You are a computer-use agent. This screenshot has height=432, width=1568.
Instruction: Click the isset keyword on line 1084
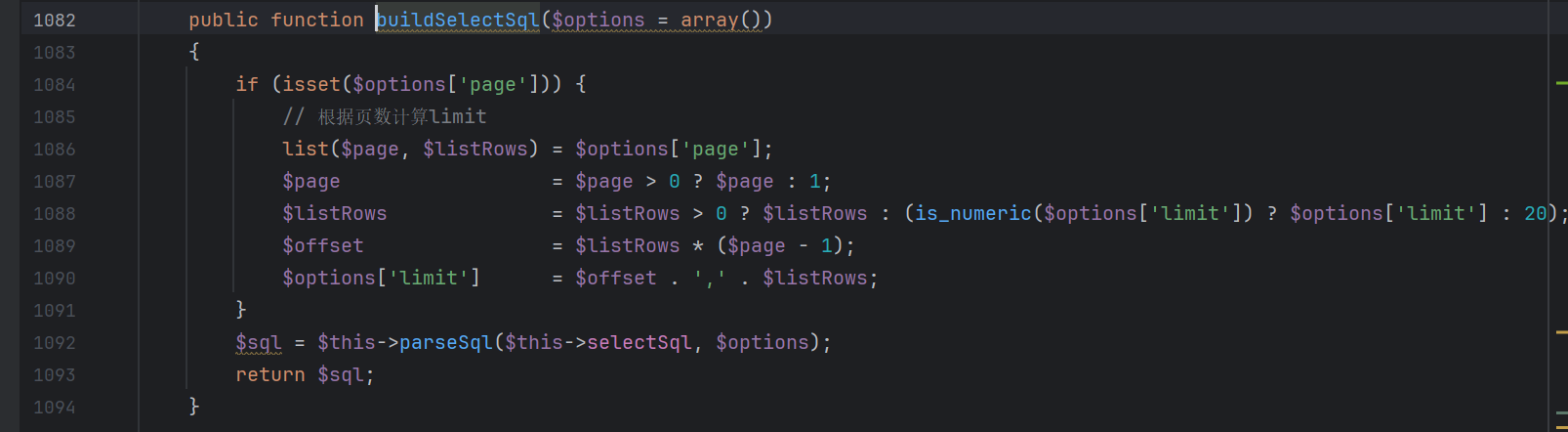(x=311, y=84)
